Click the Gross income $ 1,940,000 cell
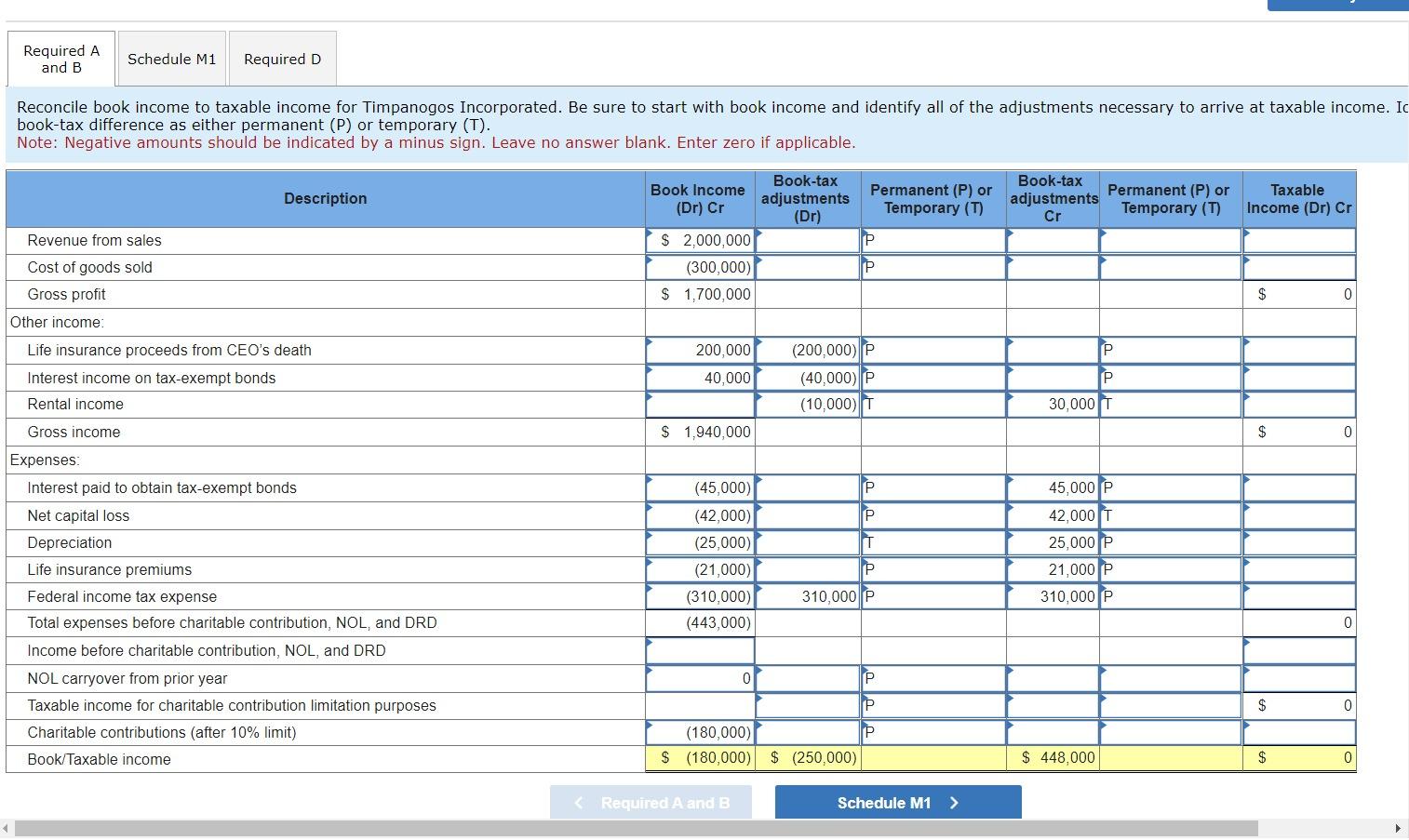The width and height of the screenshot is (1409, 840). point(700,432)
